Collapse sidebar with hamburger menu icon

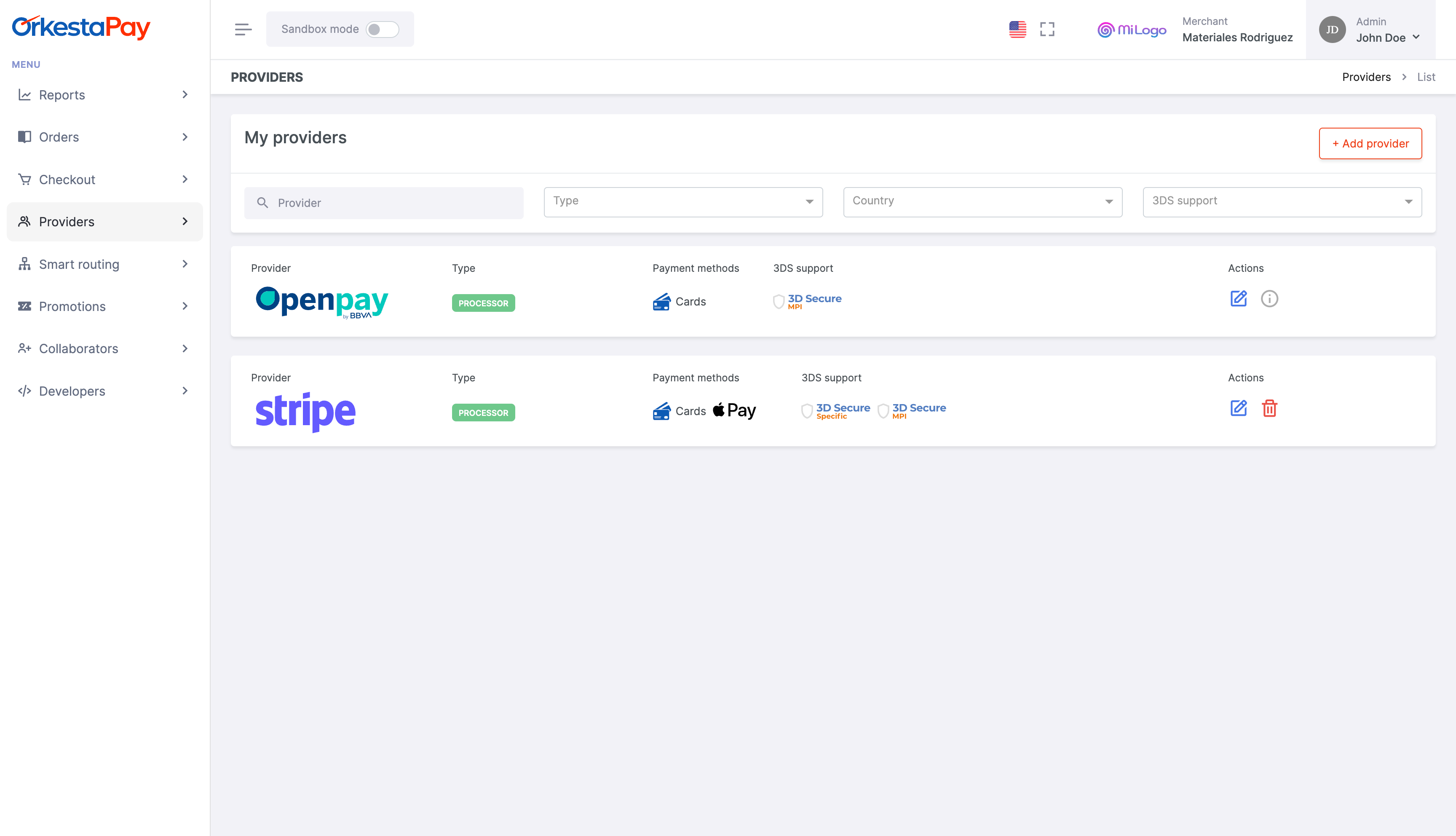[x=244, y=29]
